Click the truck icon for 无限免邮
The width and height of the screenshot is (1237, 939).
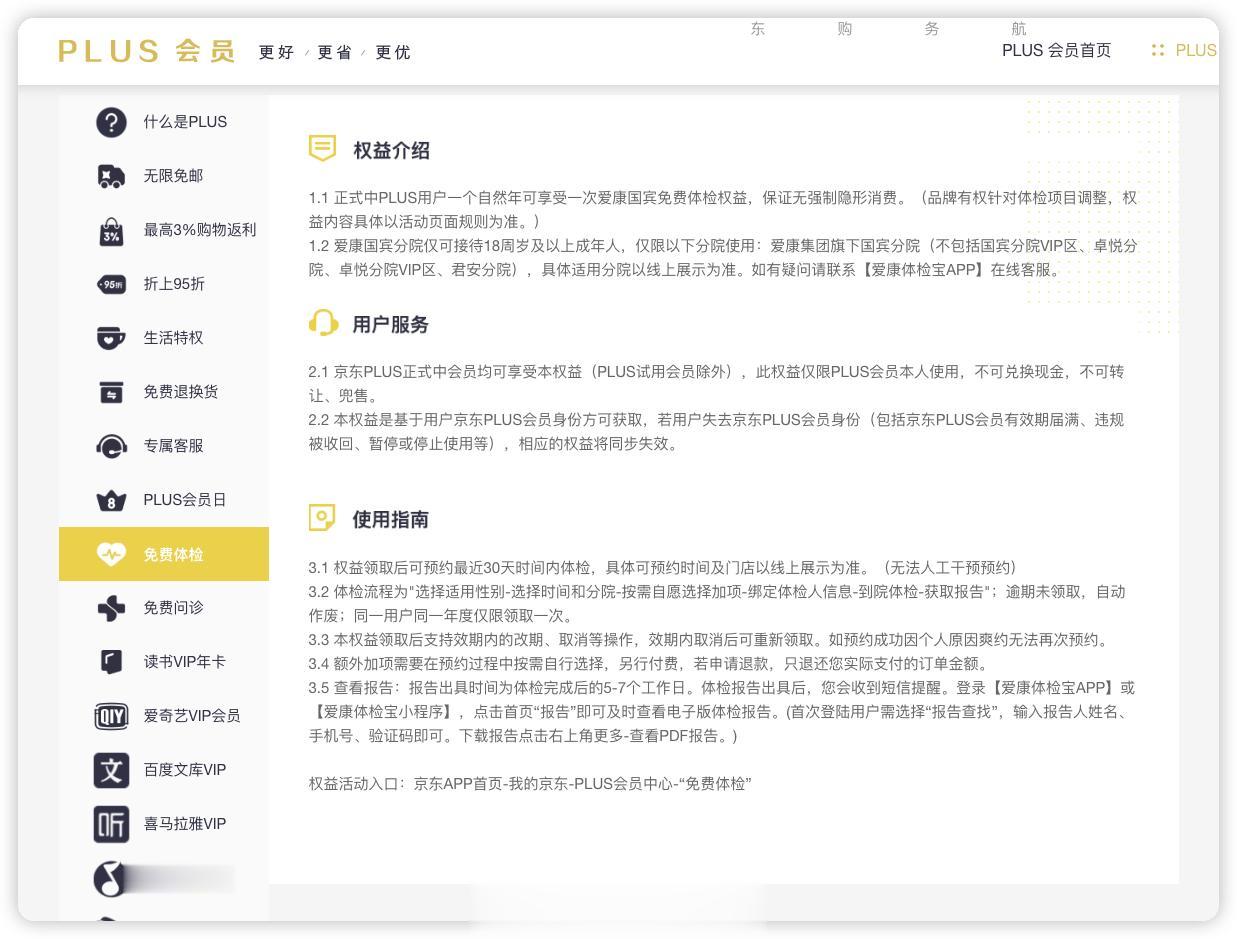[111, 176]
